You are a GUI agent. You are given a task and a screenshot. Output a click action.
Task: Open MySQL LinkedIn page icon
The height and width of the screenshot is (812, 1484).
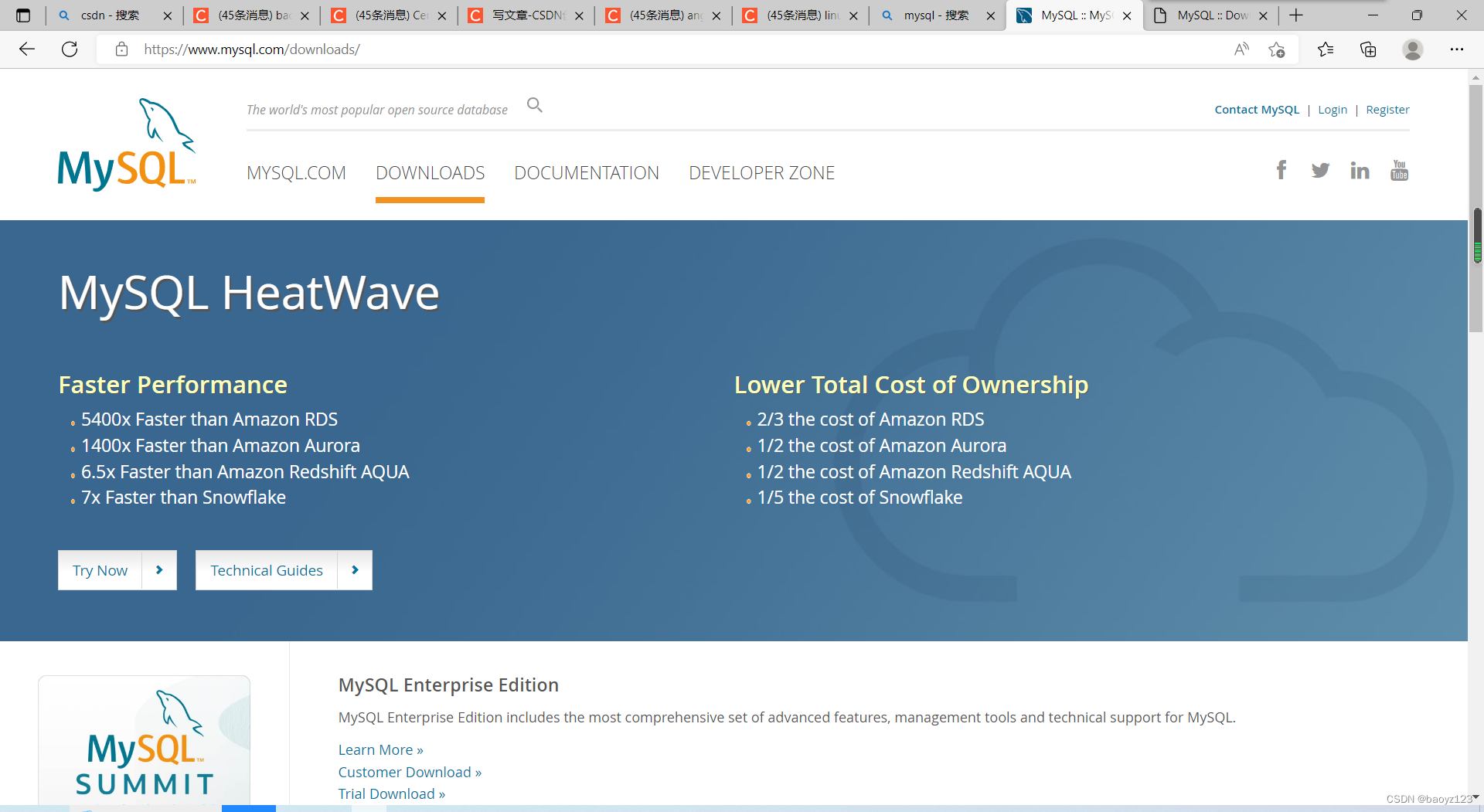tap(1360, 171)
